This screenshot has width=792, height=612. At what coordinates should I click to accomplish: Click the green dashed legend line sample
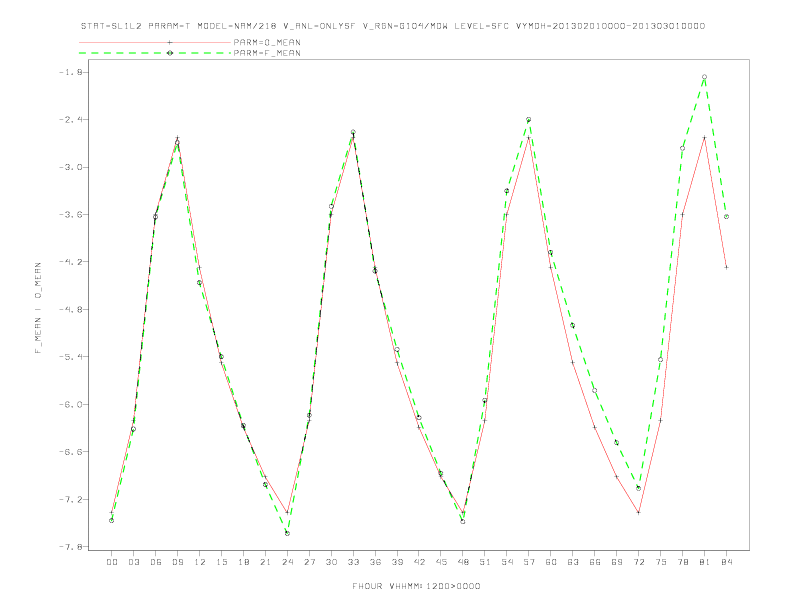point(155,53)
